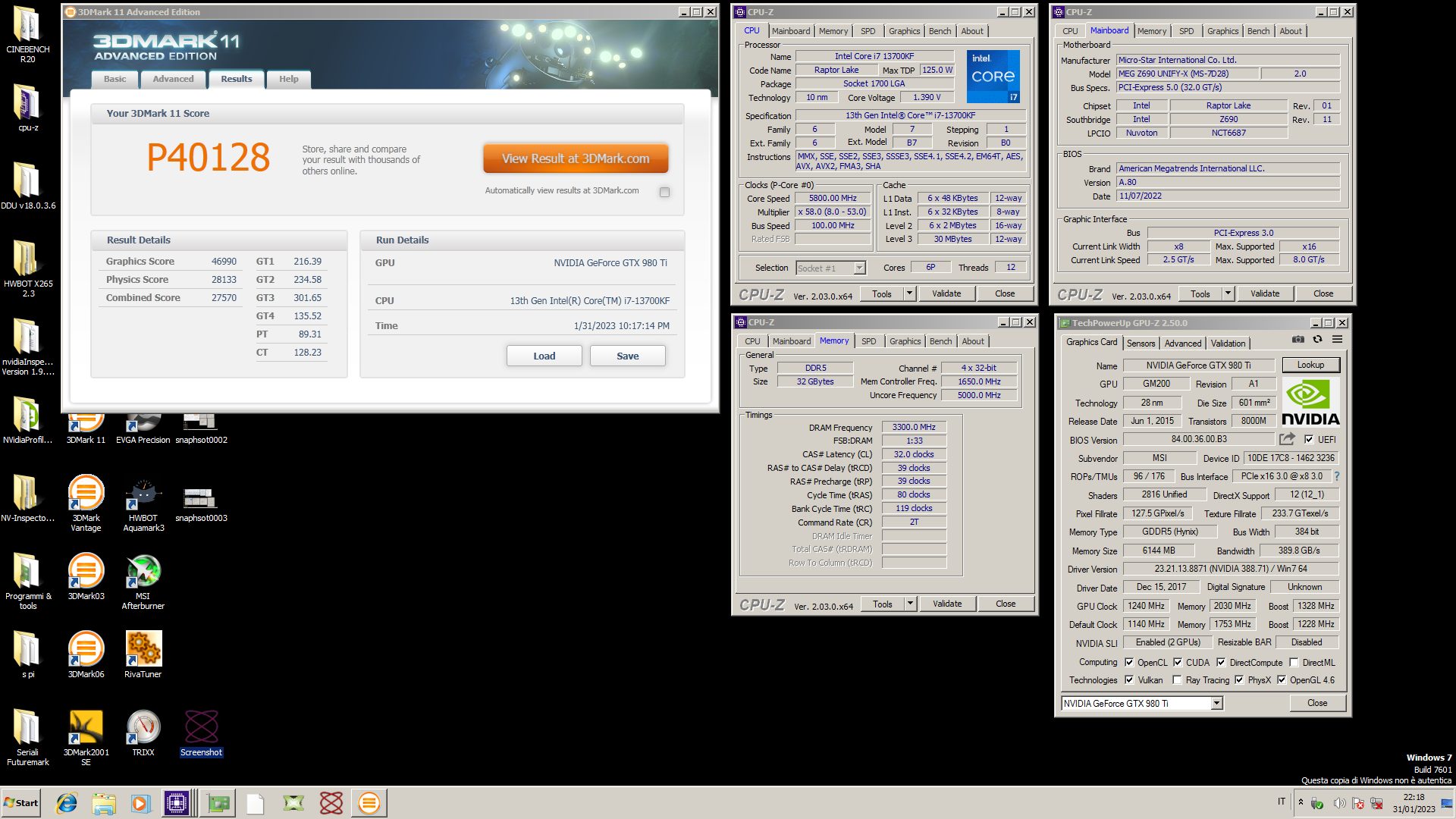
Task: Open the CINEBENCH R20 desktop folder
Action: click(x=28, y=34)
